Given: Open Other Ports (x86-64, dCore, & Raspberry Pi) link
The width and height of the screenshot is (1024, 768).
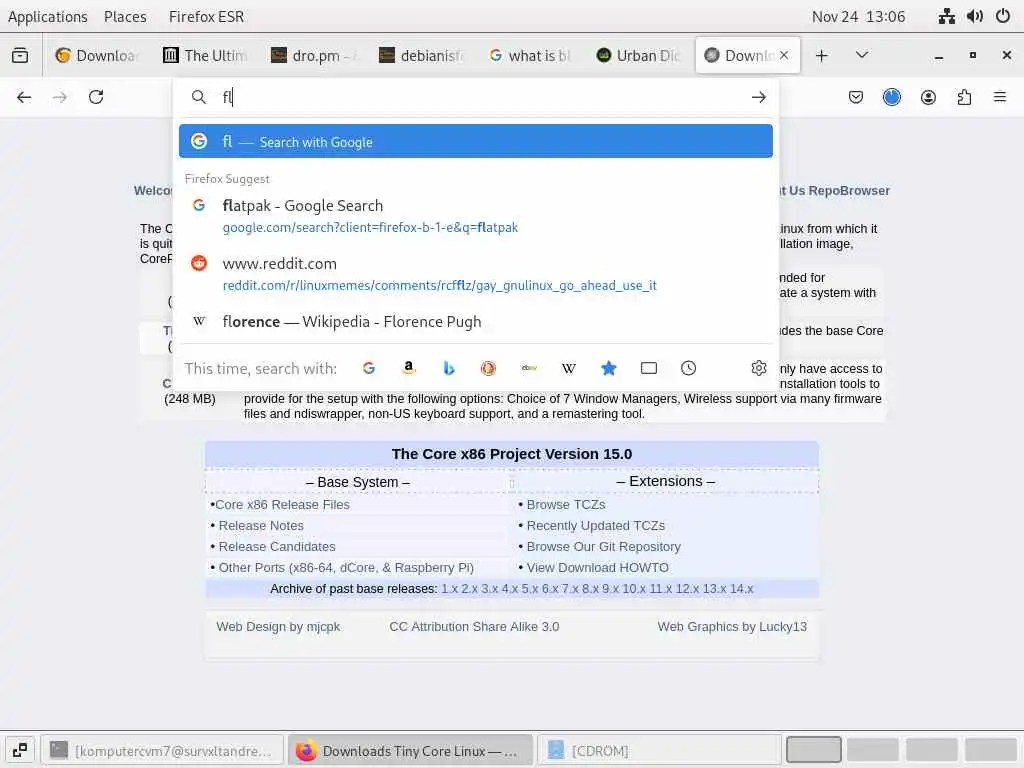Looking at the screenshot, I should pos(346,568).
